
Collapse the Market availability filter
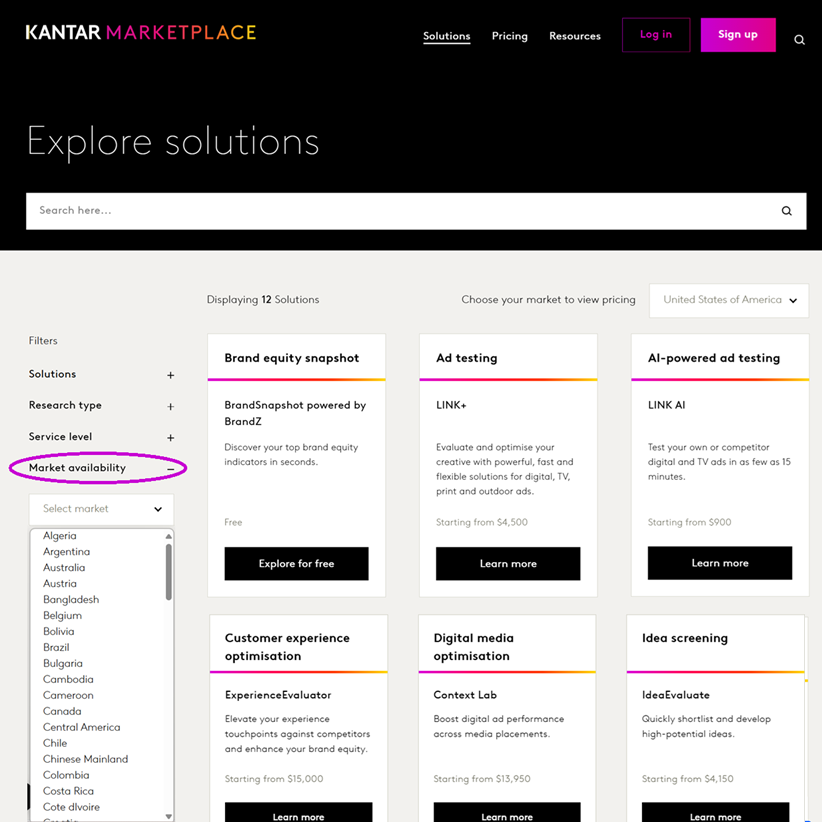[102, 468]
